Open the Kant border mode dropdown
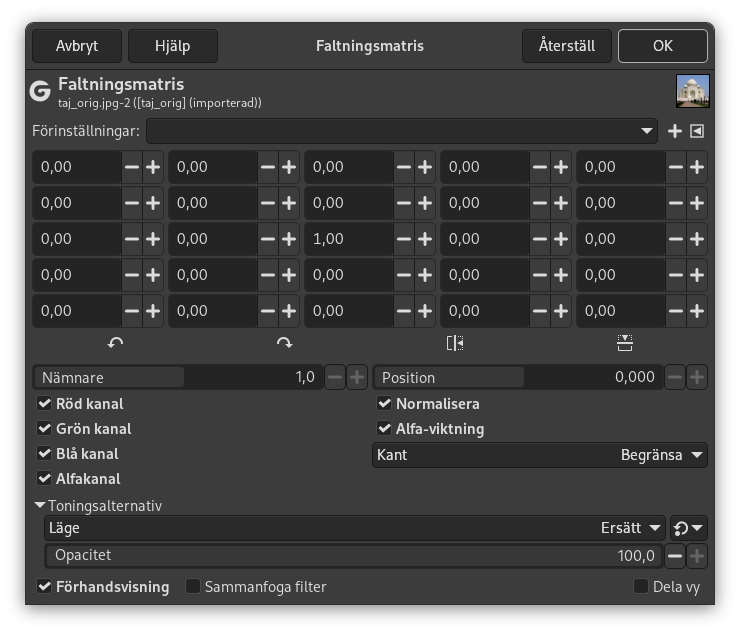740x633 pixels. coord(540,455)
